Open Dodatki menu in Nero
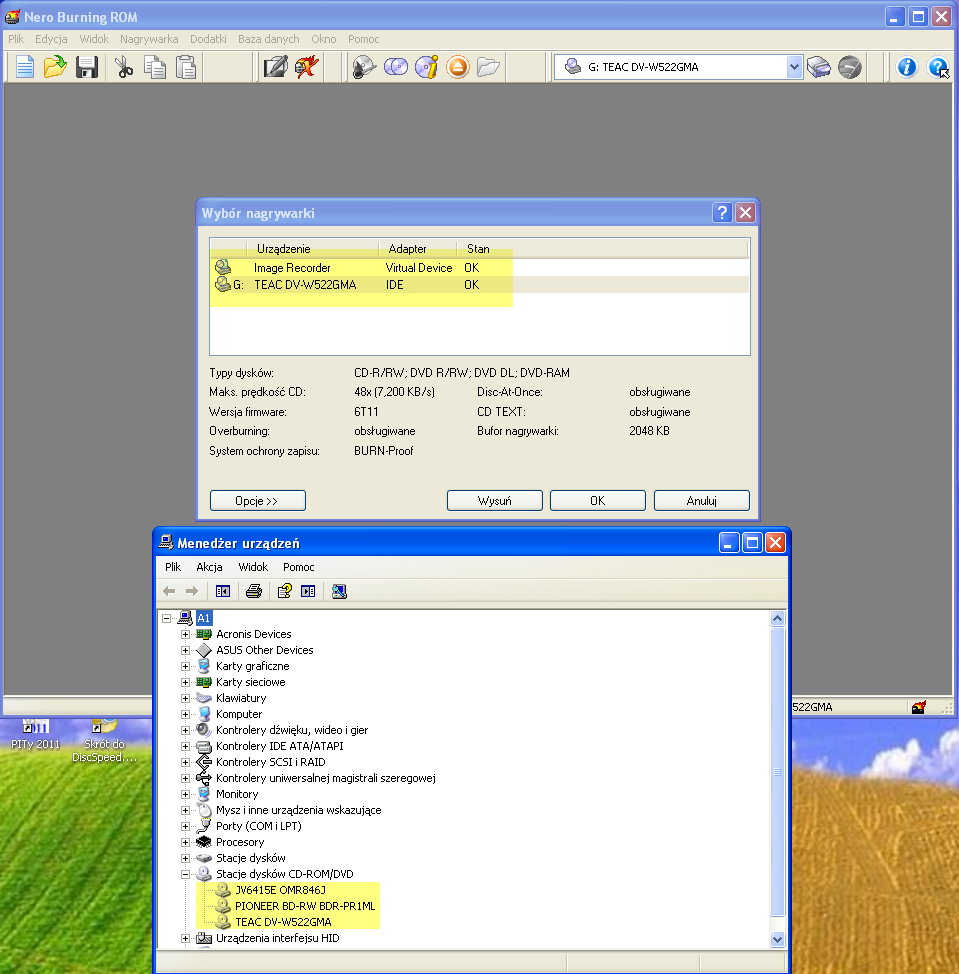This screenshot has width=959, height=974. tap(208, 39)
